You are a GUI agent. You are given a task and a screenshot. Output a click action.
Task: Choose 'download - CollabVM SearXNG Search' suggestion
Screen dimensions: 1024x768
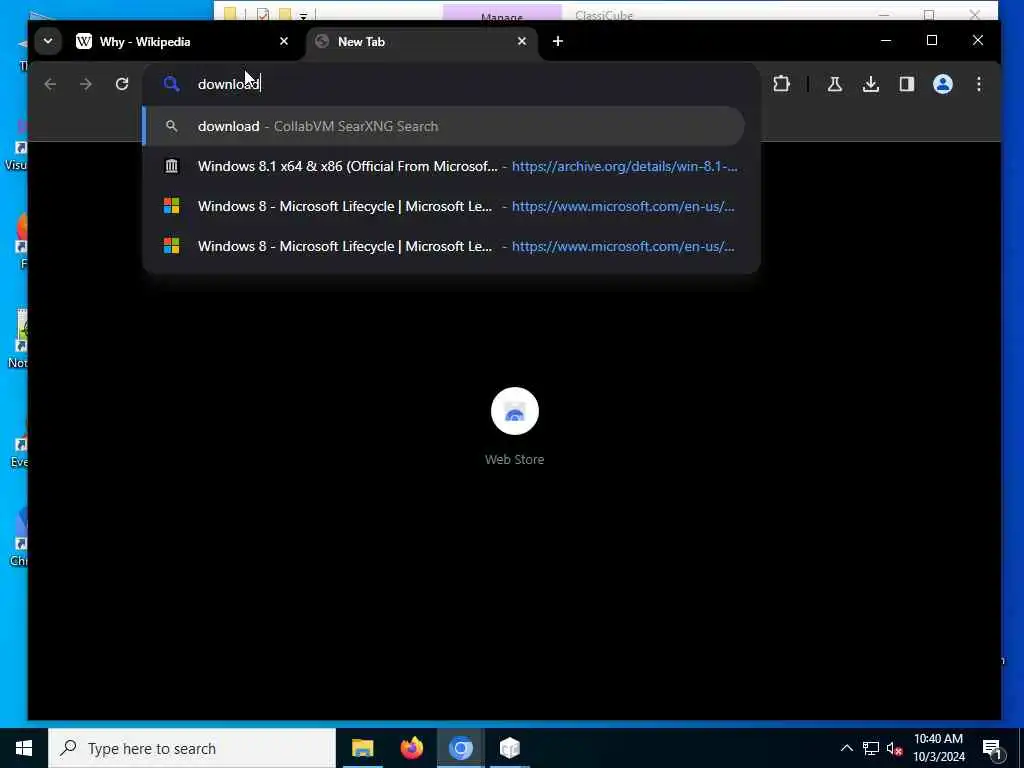444,126
